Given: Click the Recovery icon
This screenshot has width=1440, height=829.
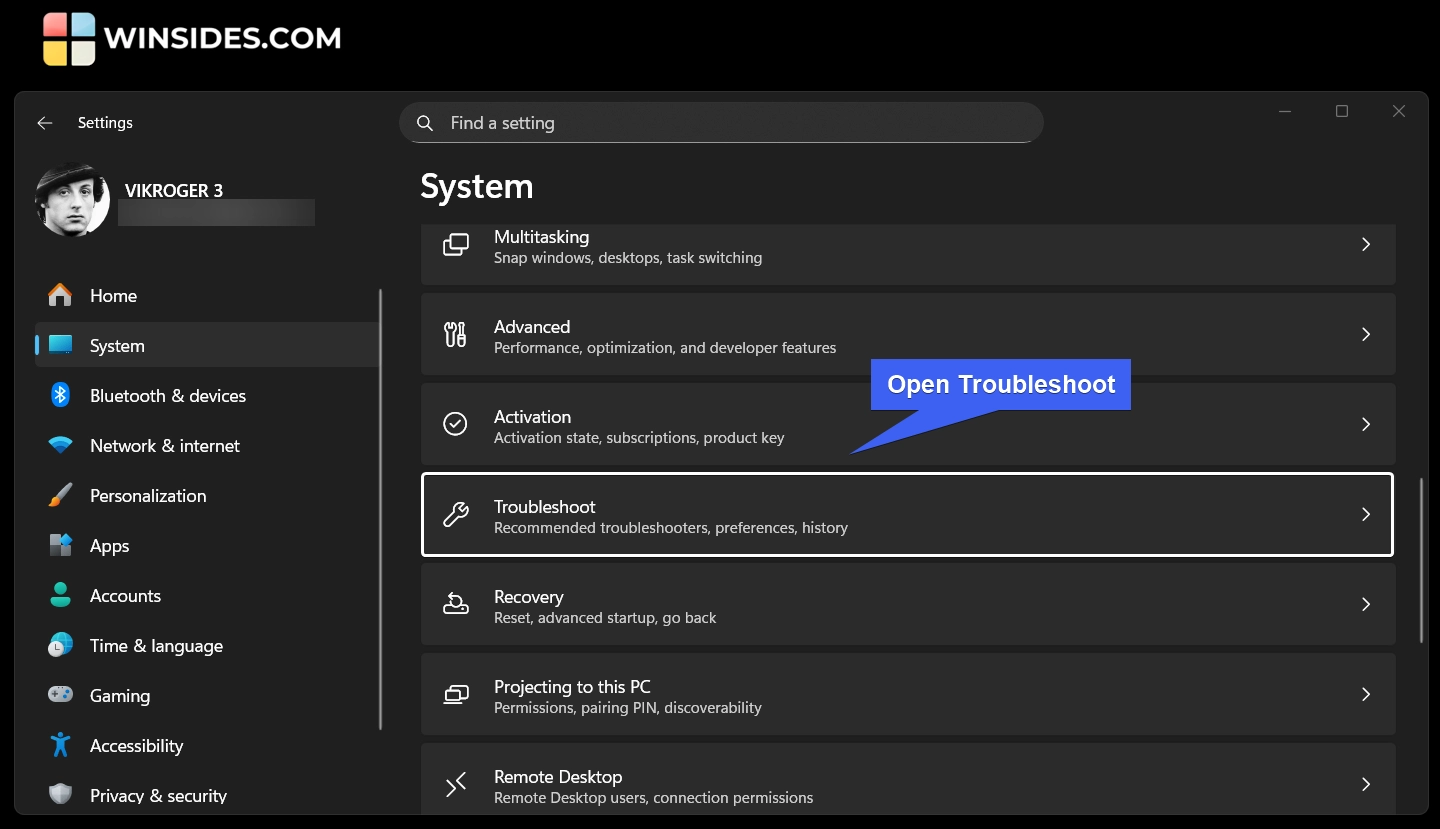Looking at the screenshot, I should pyautogui.click(x=455, y=604).
